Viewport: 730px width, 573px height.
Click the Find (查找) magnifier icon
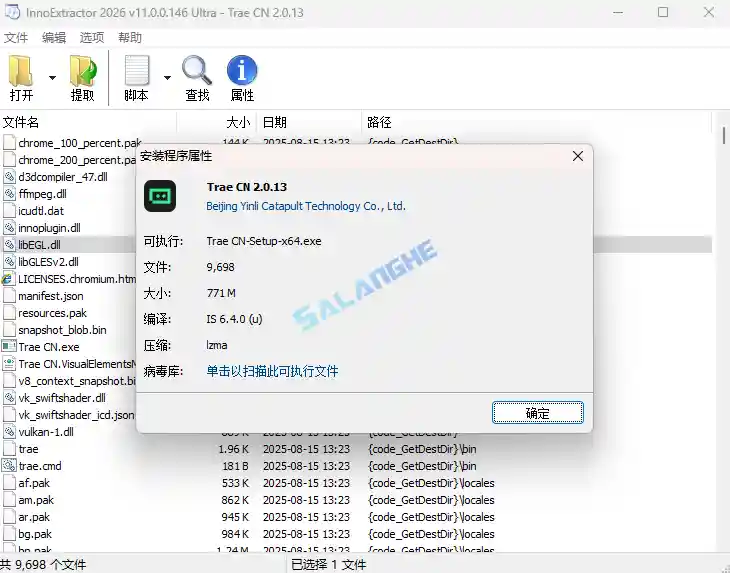[197, 71]
